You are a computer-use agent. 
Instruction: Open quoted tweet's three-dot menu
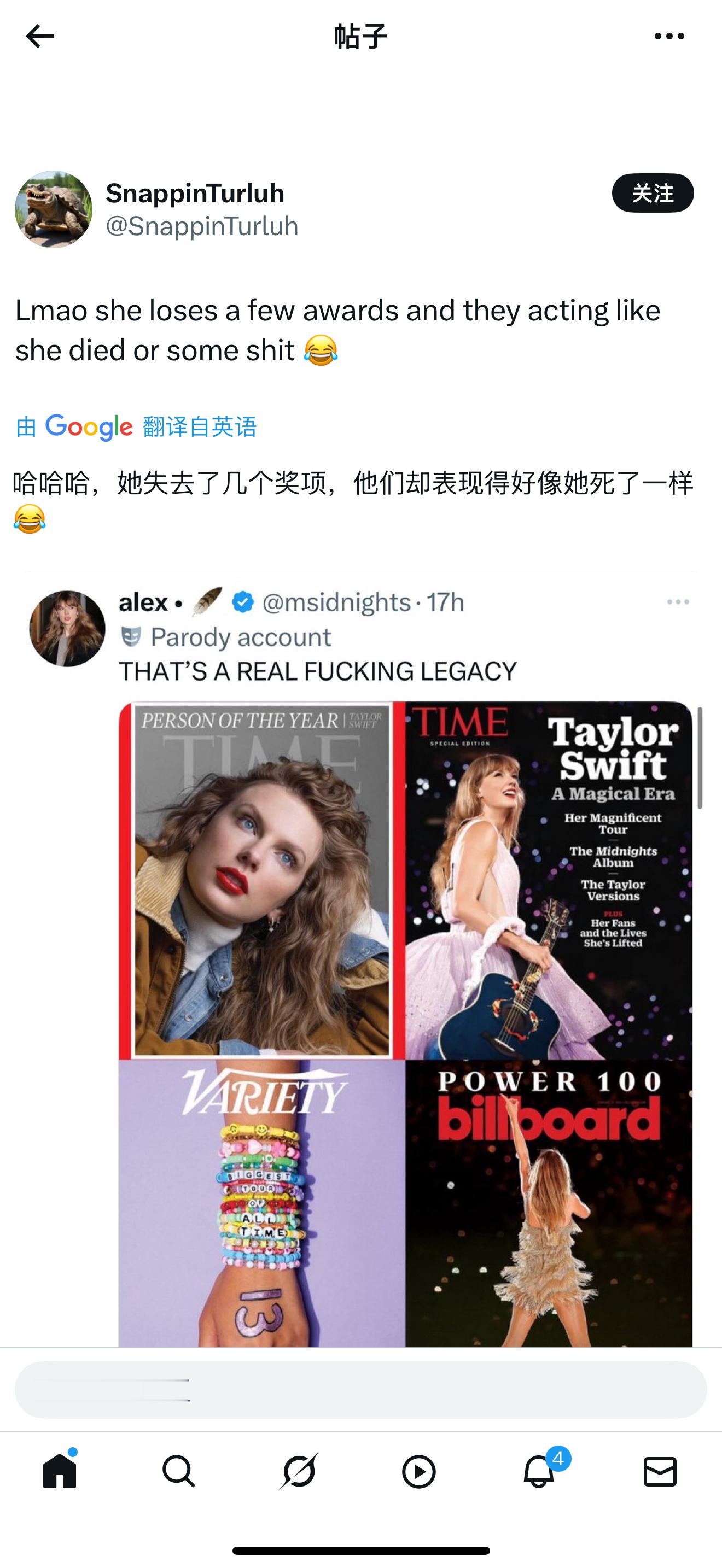click(678, 602)
